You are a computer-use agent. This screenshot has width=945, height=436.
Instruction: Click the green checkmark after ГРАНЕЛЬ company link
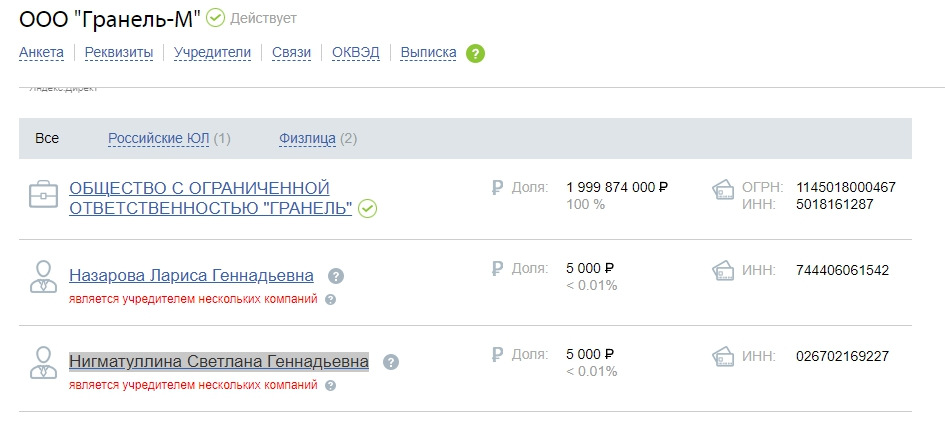367,209
